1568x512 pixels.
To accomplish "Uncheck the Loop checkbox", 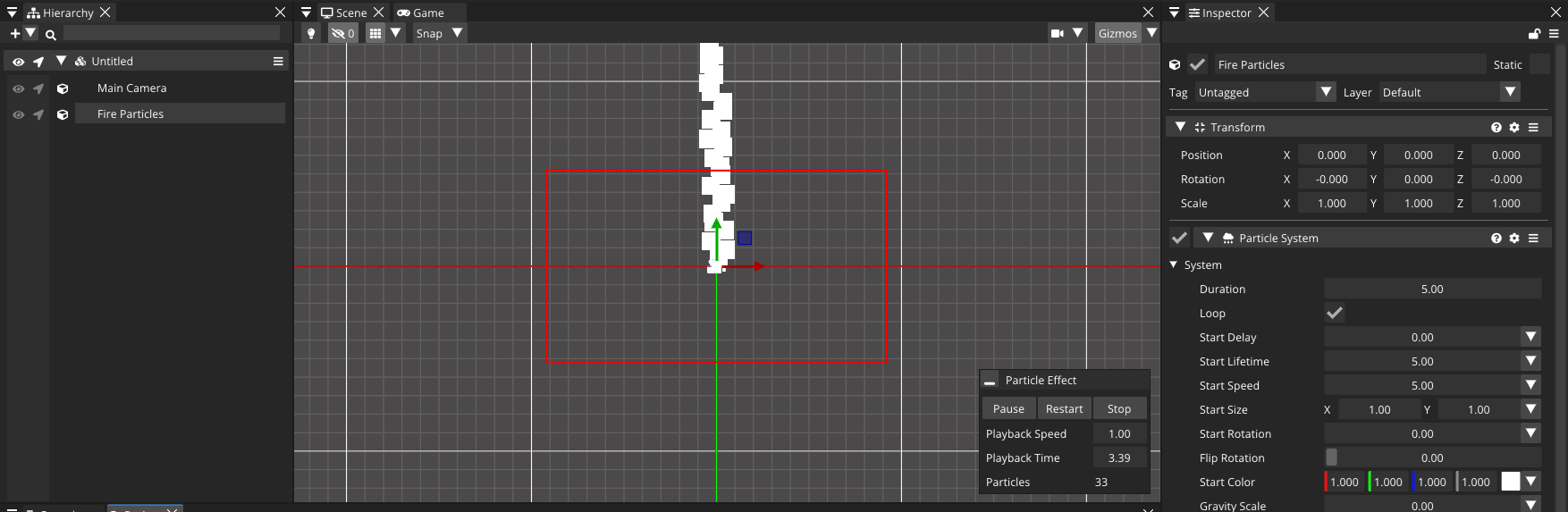I will click(x=1335, y=313).
